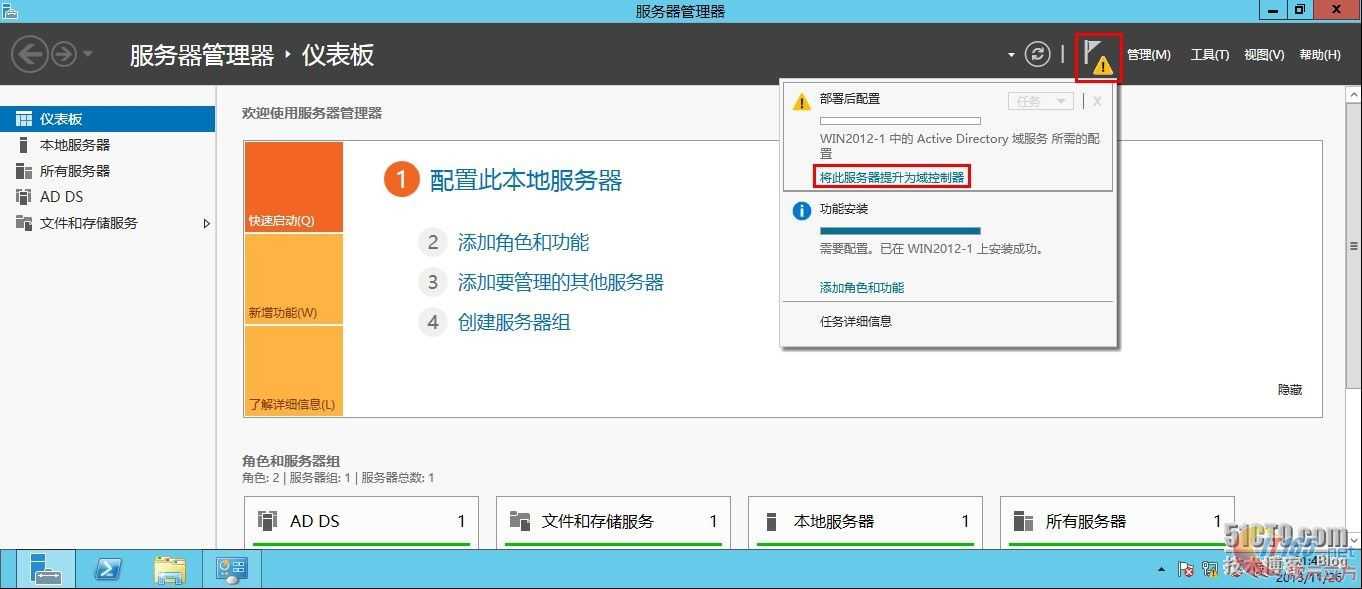Open the 视图(V) menu
Image resolution: width=1362 pixels, height=589 pixels.
[x=1264, y=55]
